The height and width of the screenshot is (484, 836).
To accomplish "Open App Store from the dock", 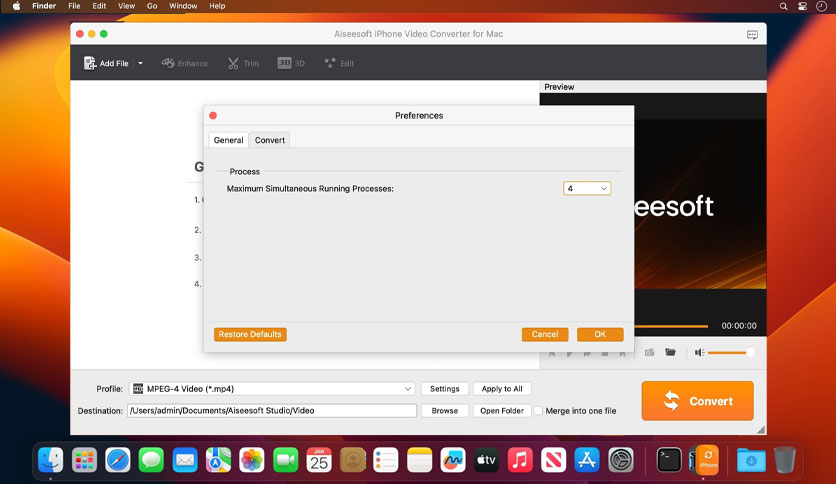I will tap(587, 459).
